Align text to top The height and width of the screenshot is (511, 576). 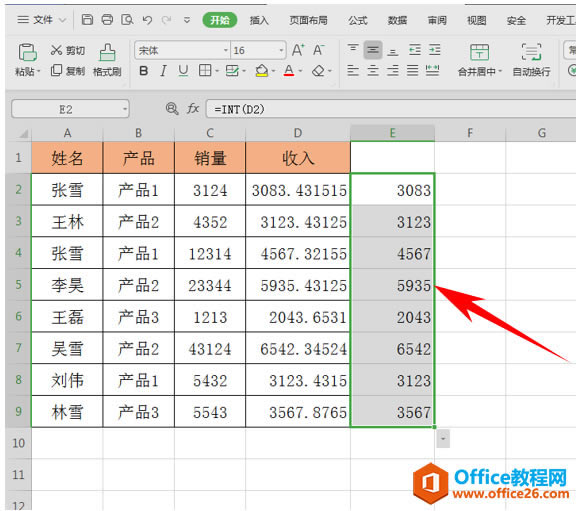click(x=353, y=50)
